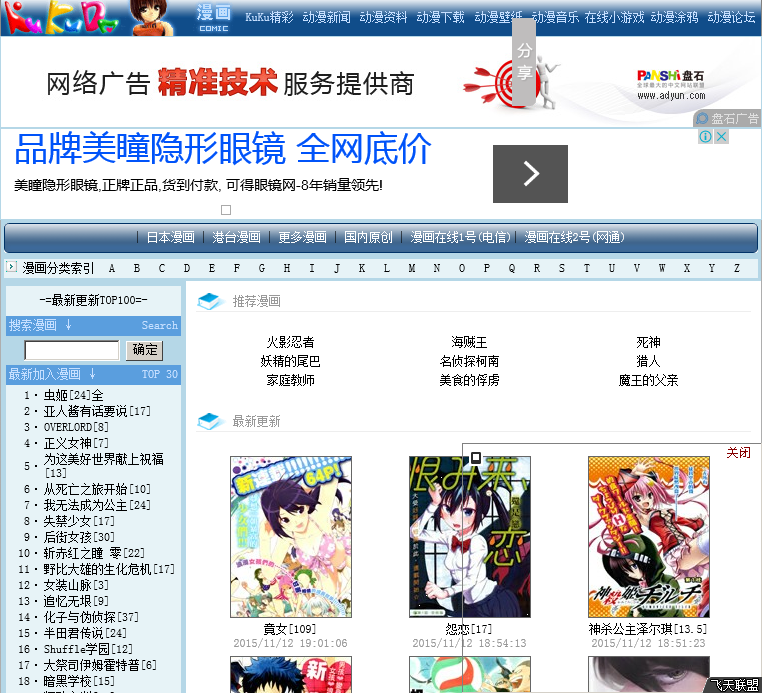
Task: Open 野比大雄的生化危机[17] in sidebar
Action: [x=109, y=569]
